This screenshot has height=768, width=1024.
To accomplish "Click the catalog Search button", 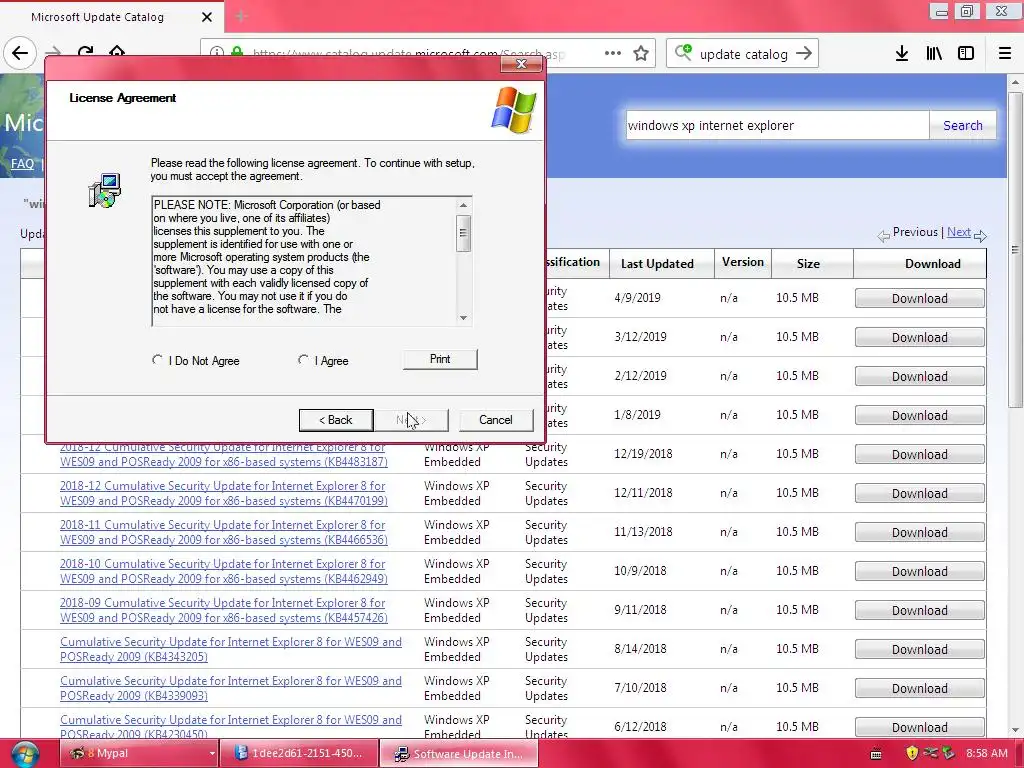I will click(x=963, y=125).
